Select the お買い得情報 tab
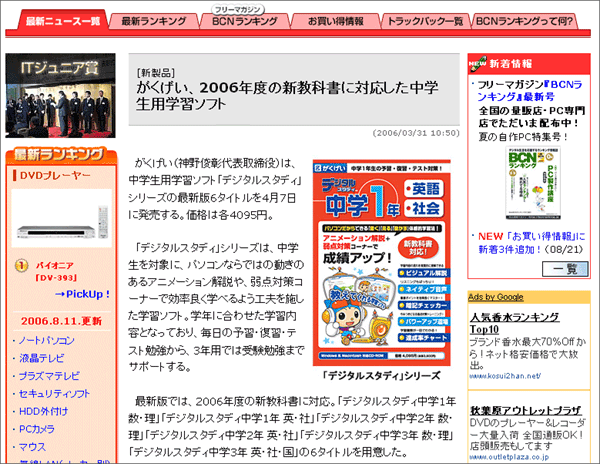 click(x=336, y=21)
